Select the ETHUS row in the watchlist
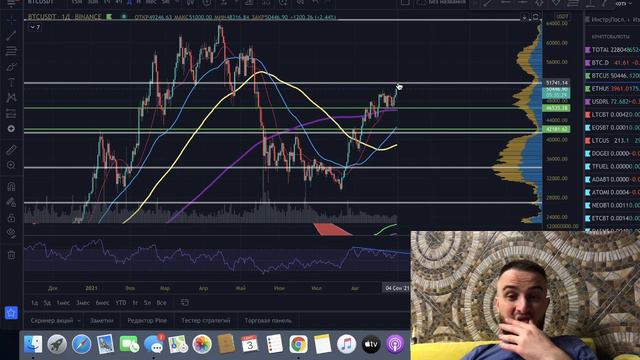Image resolution: width=640 pixels, height=360 pixels. point(612,89)
